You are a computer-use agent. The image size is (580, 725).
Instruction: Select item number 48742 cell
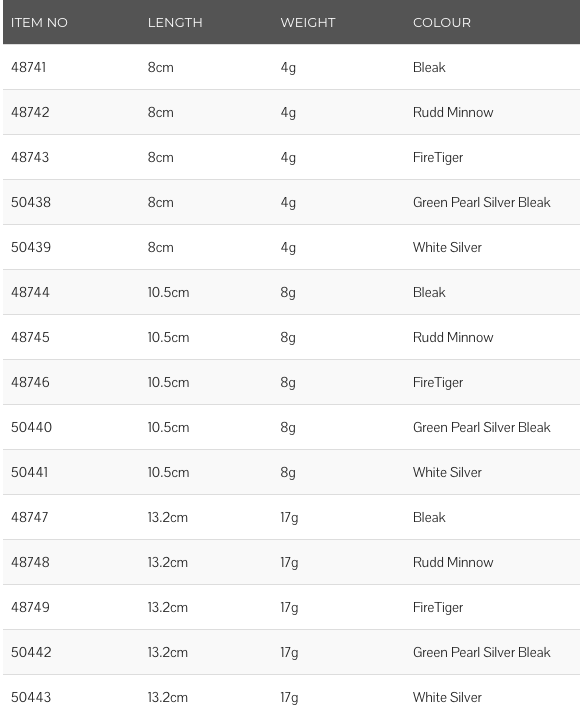(30, 112)
